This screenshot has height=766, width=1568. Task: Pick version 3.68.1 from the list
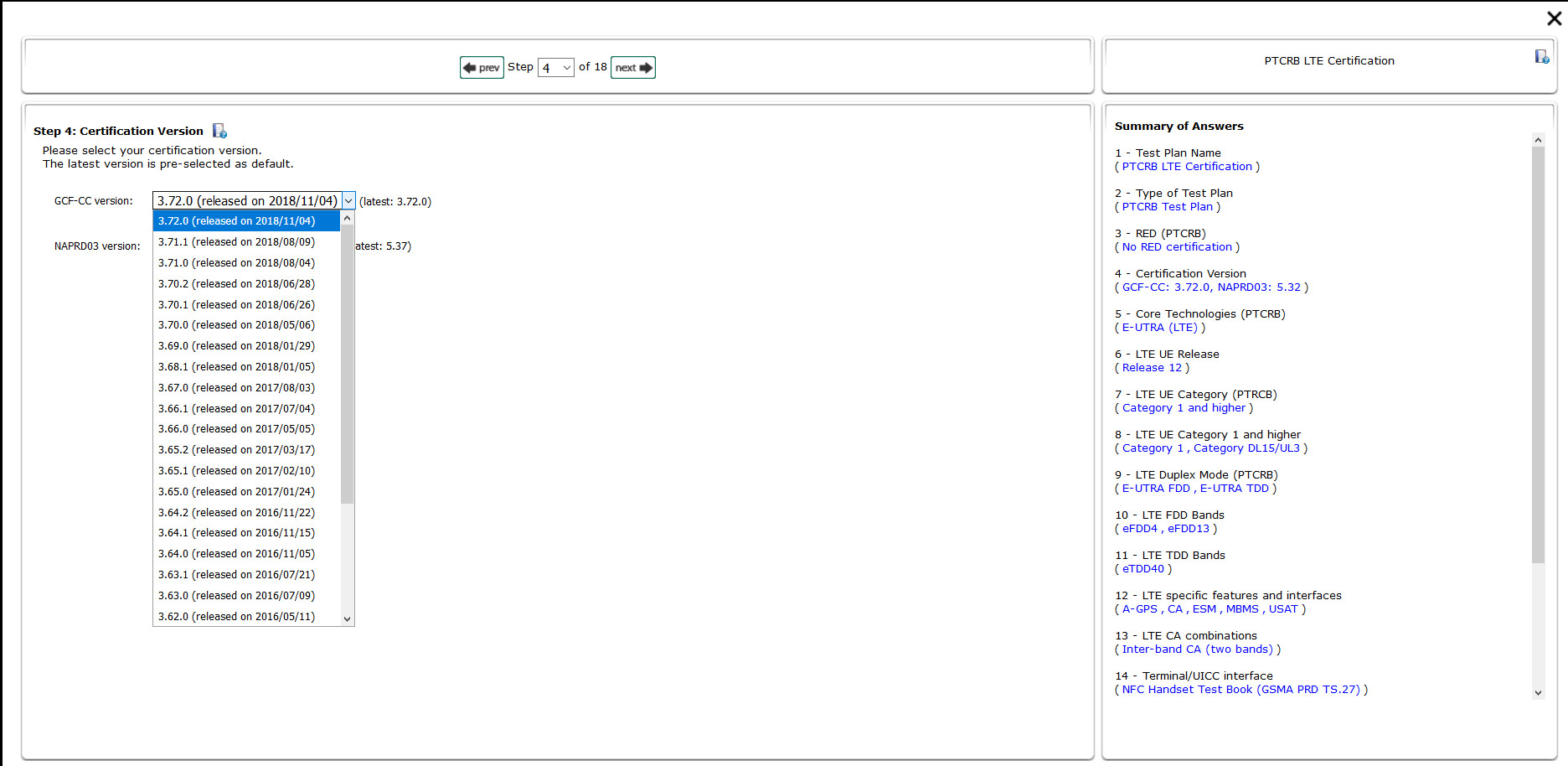[x=236, y=367]
